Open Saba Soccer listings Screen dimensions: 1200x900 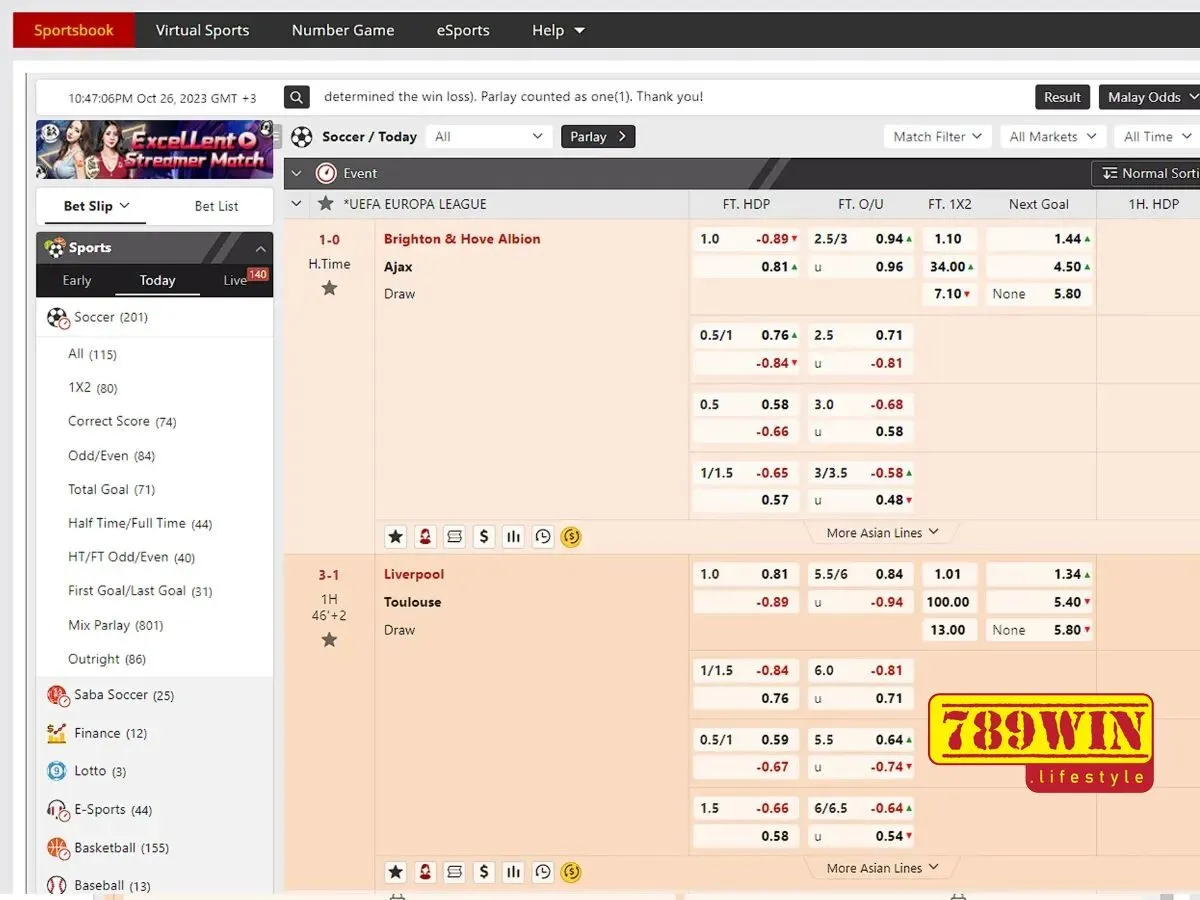click(110, 695)
